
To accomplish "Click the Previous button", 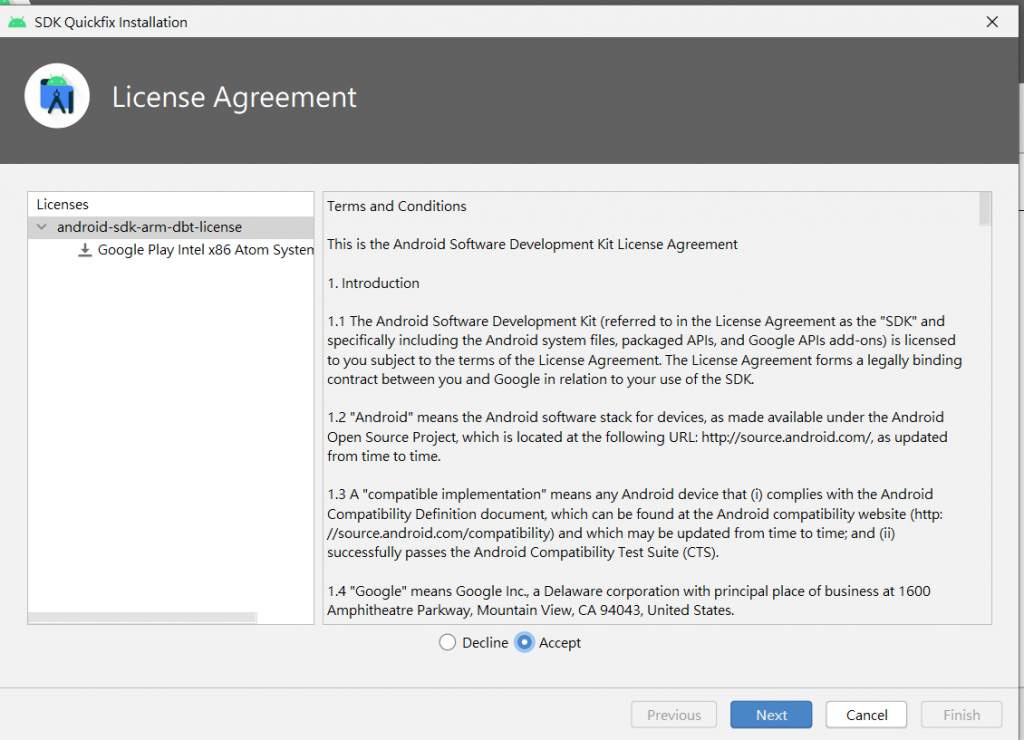I will pyautogui.click(x=674, y=715).
